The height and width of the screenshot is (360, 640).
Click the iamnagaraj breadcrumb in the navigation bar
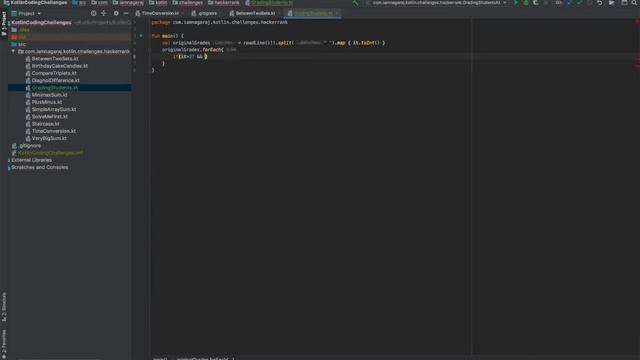[x=128, y=3]
